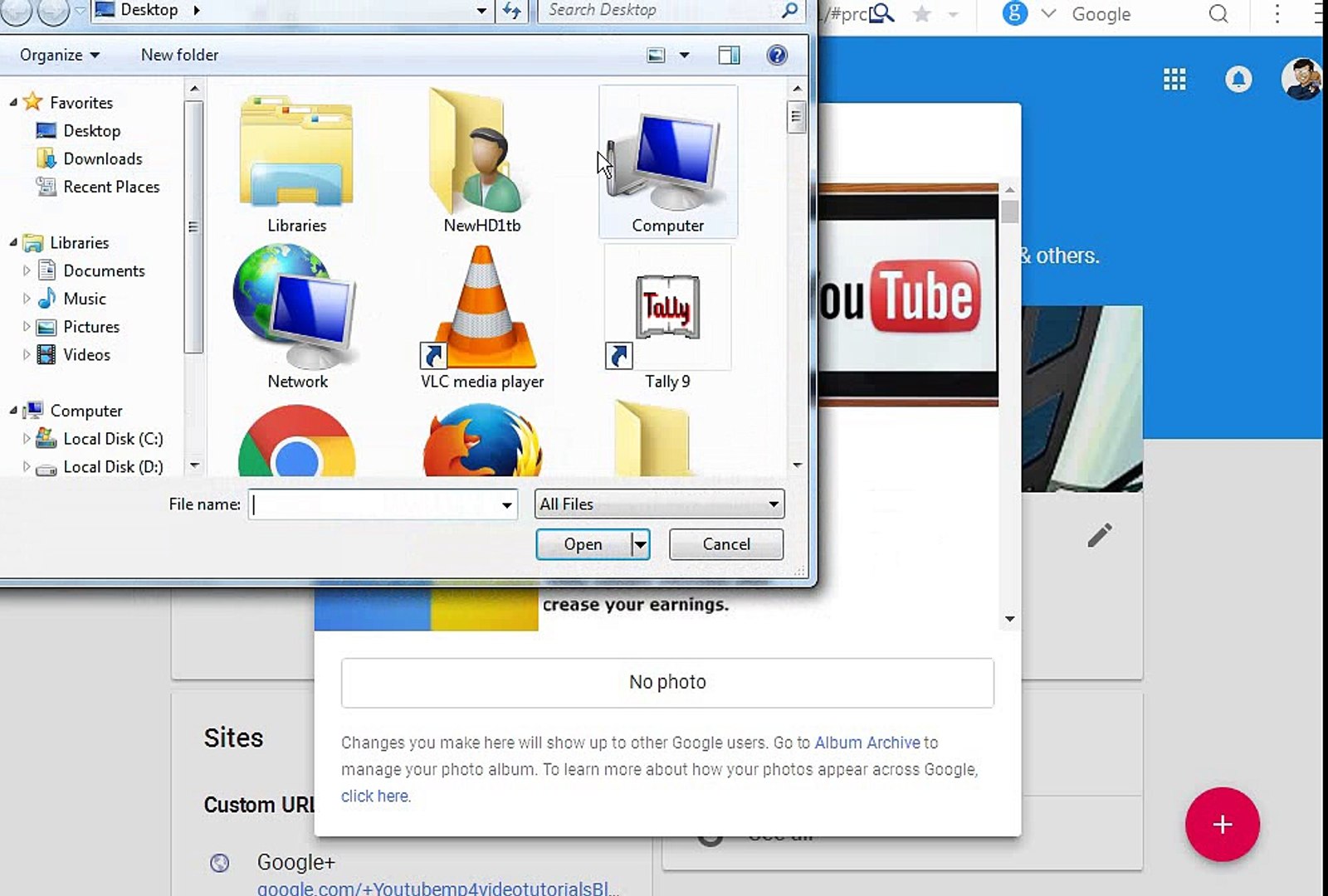The height and width of the screenshot is (896, 1328).
Task: Click the Open button
Action: [x=583, y=544]
